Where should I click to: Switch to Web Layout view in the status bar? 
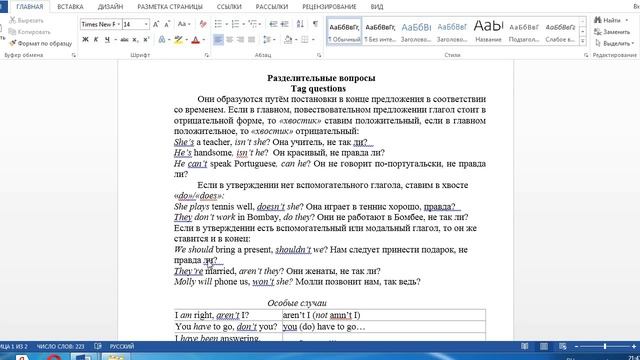(563, 347)
